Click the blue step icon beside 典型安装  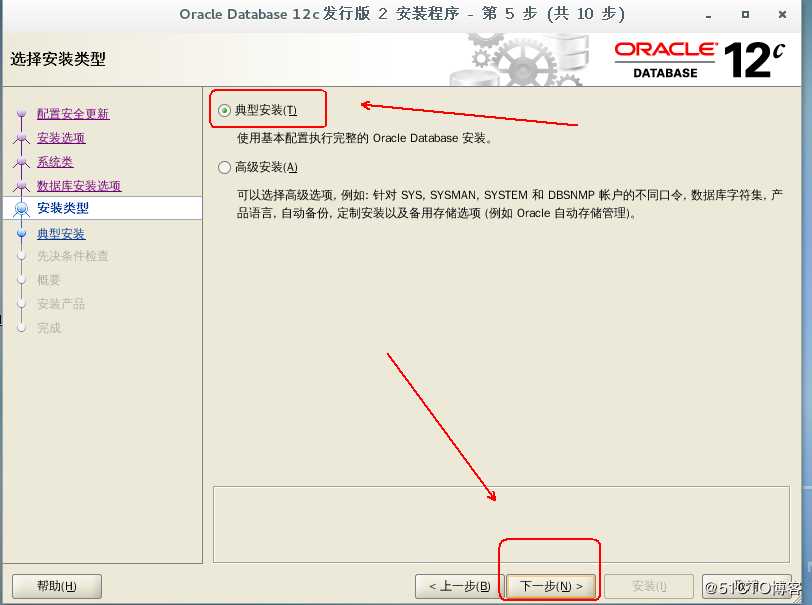21,233
